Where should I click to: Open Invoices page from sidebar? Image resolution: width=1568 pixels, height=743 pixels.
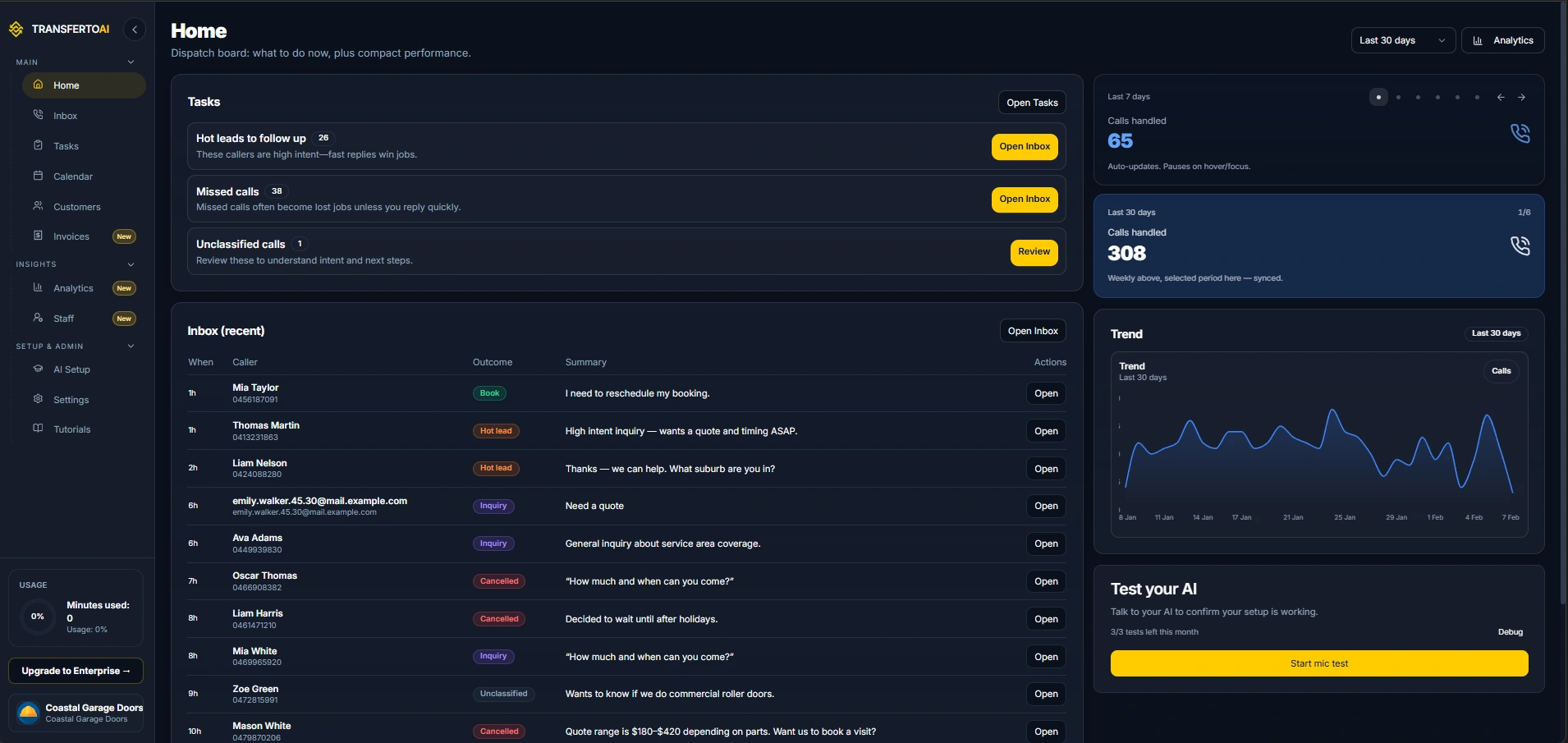click(x=71, y=236)
